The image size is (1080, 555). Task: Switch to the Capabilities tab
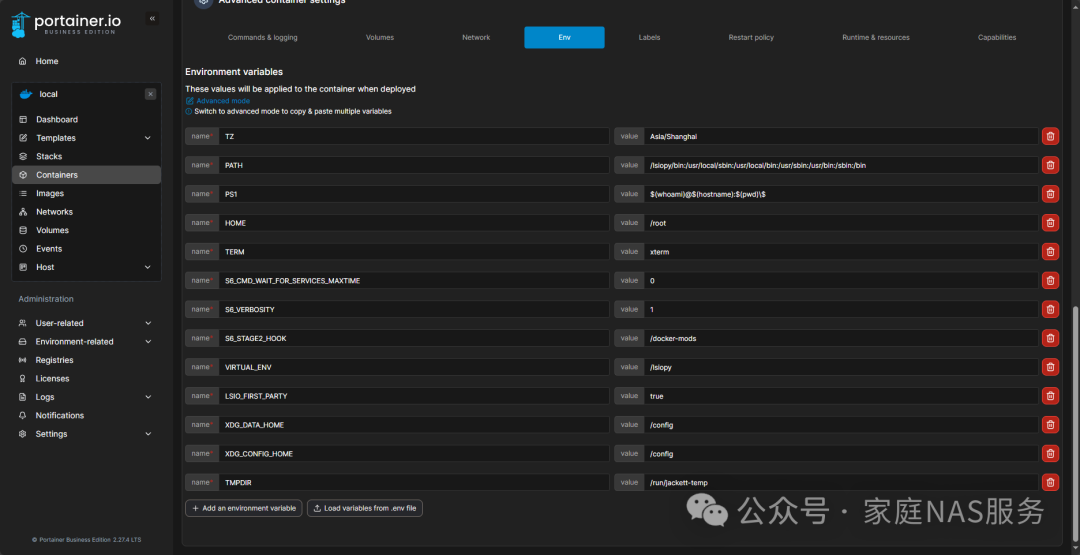tap(997, 37)
